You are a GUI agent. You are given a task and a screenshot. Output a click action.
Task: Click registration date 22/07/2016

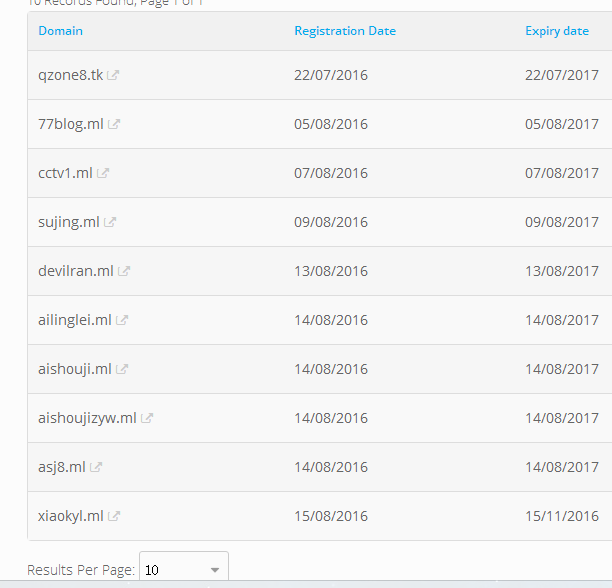coord(331,75)
